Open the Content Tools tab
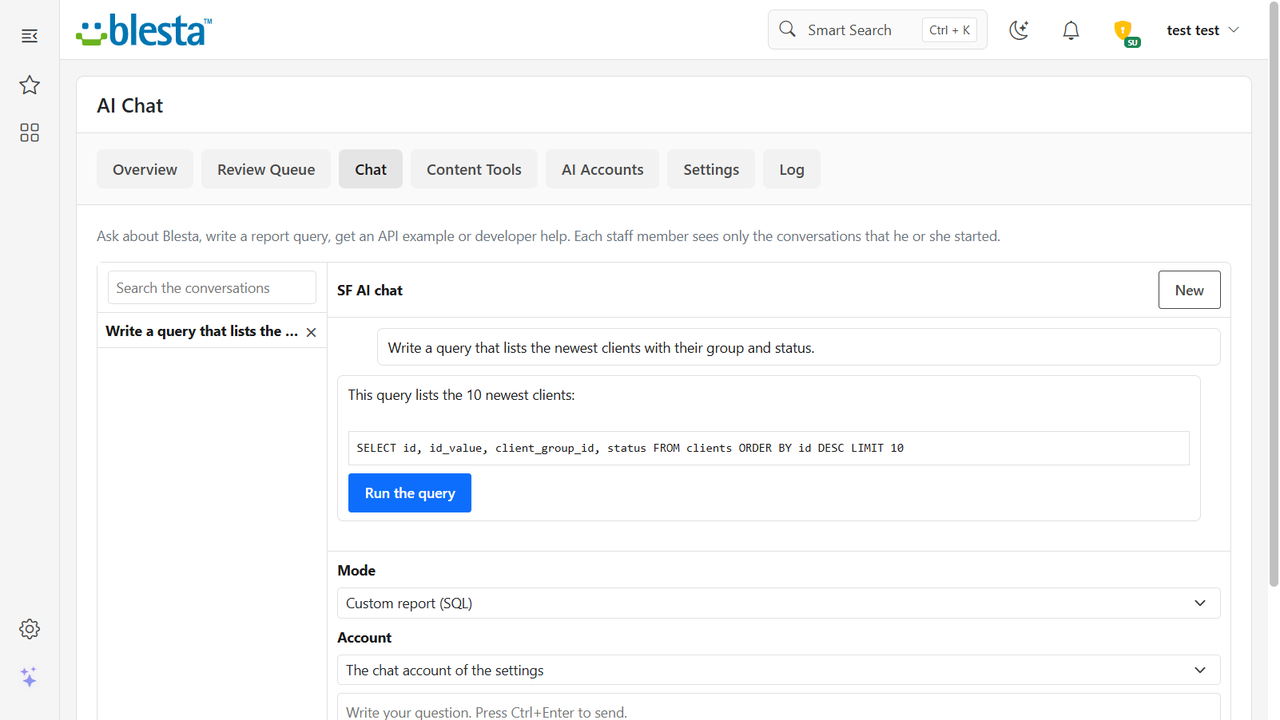Viewport: 1280px width, 720px height. (474, 169)
